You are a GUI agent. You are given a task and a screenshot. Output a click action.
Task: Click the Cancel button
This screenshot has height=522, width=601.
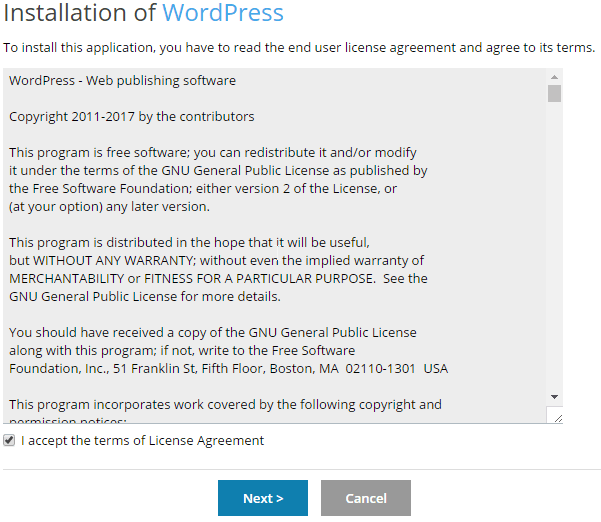366,498
